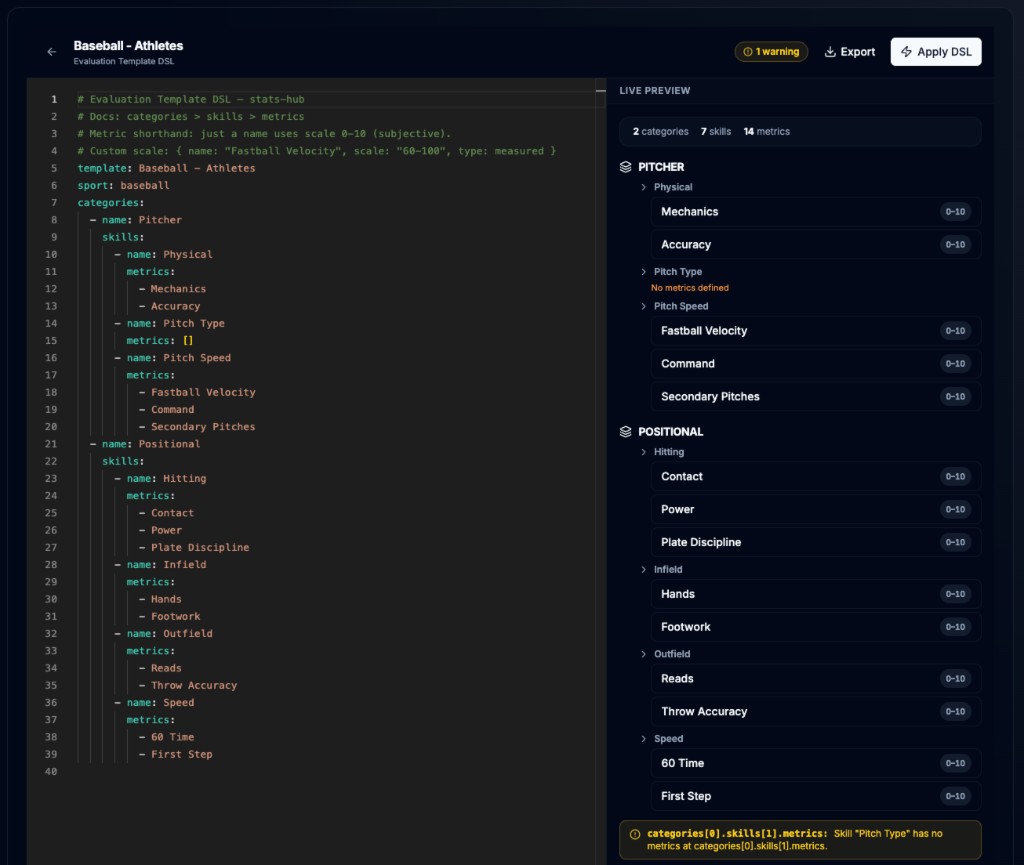
Task: Click the 'No metrics defined' warning text
Action: 690,288
